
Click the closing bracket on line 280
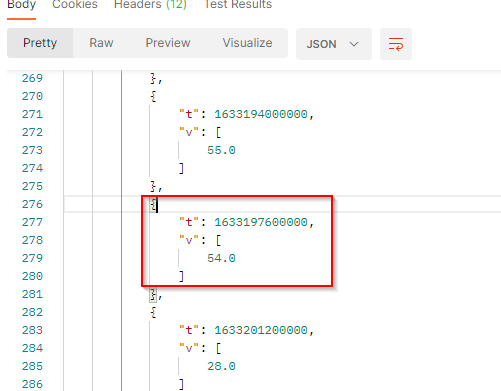point(181,276)
